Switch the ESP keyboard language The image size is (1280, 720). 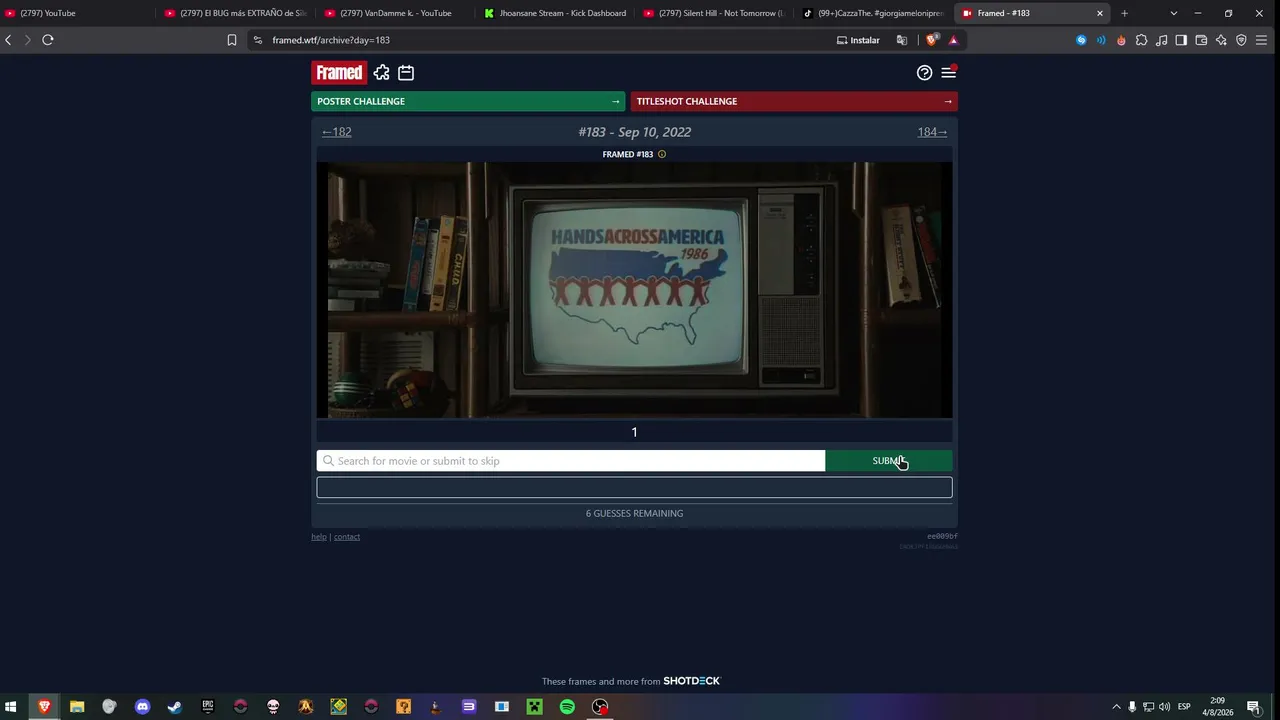pos(1184,707)
